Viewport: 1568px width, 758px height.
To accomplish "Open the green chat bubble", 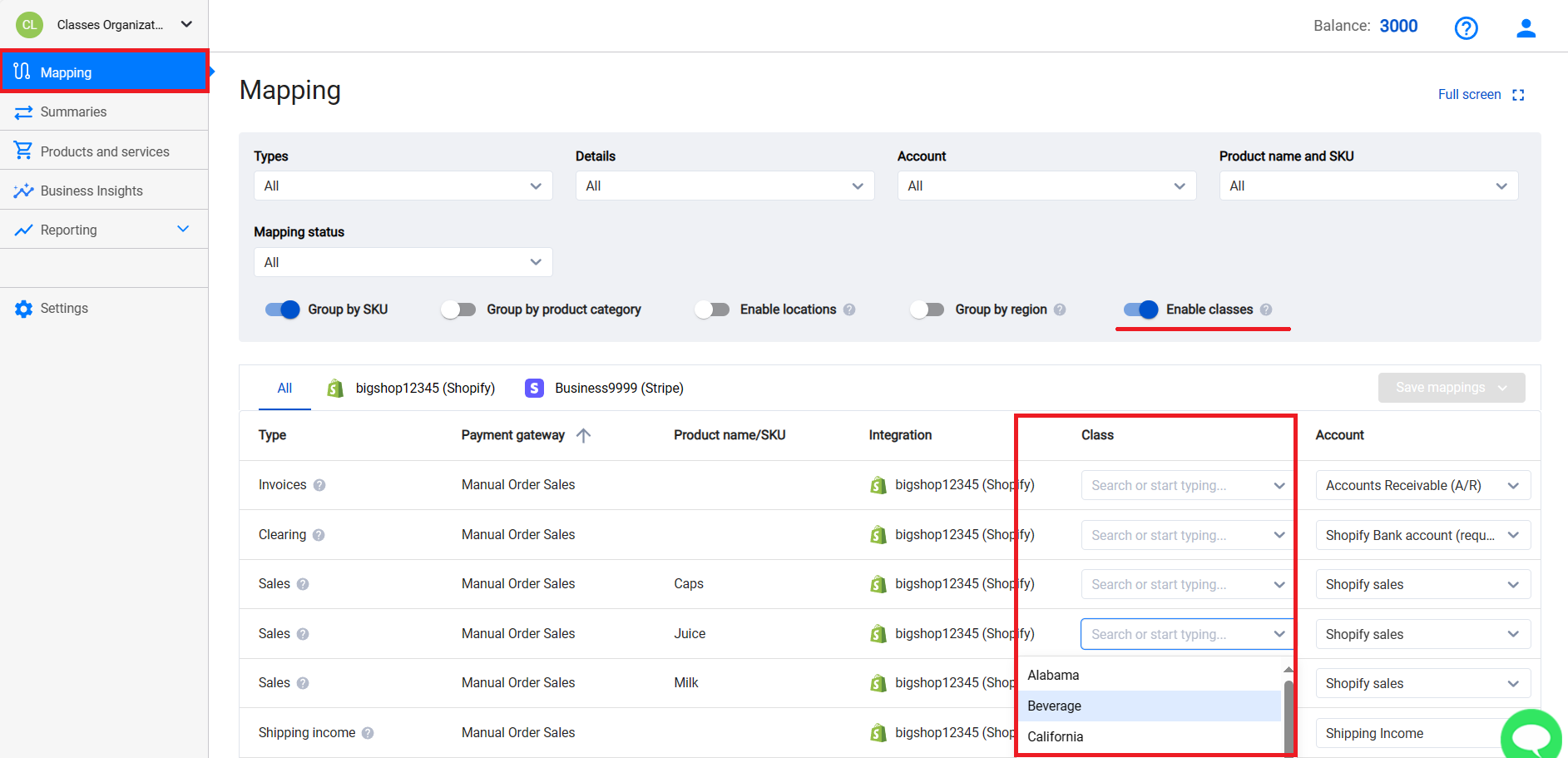I will click(1531, 736).
